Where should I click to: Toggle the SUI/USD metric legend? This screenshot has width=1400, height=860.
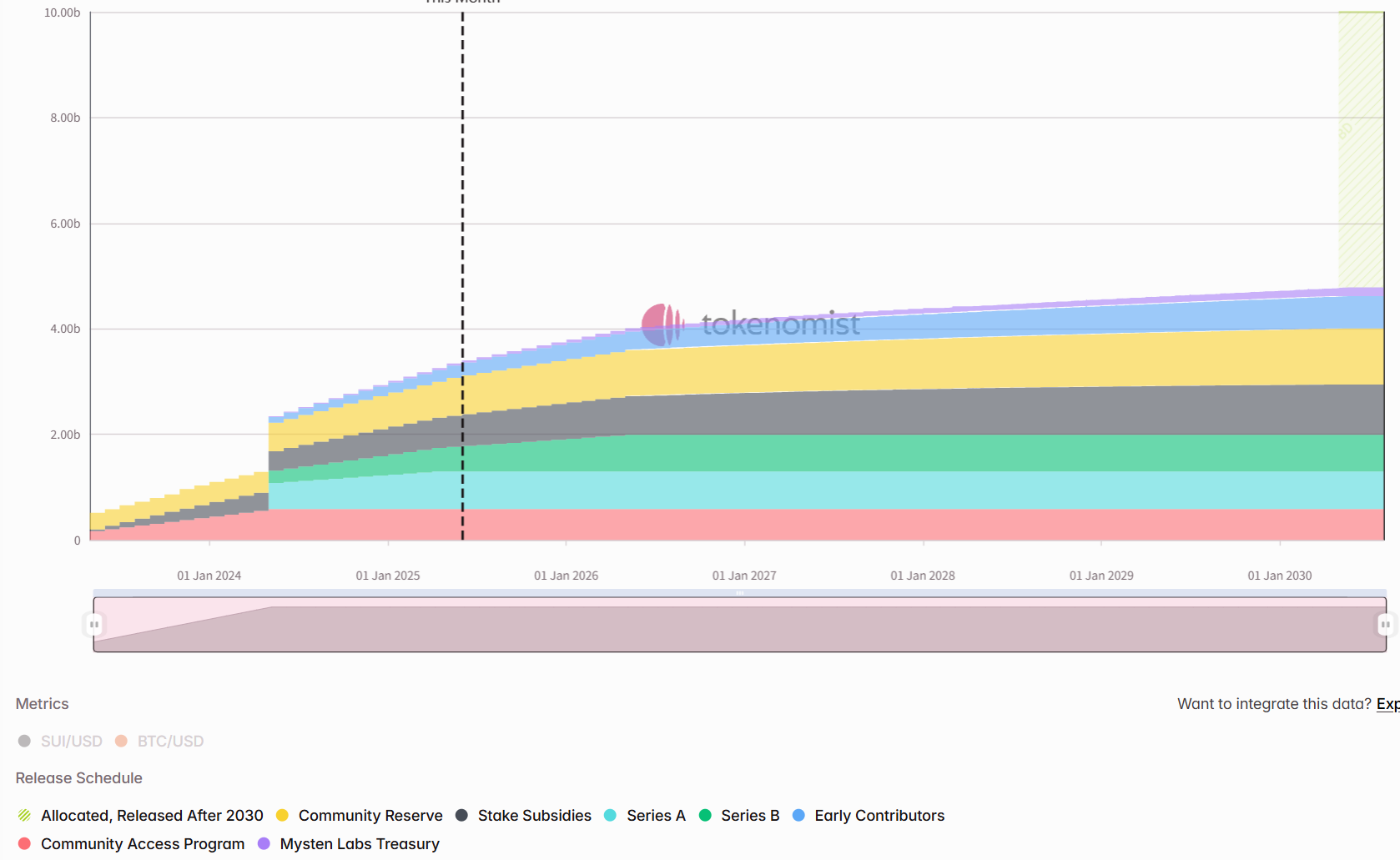click(x=60, y=741)
